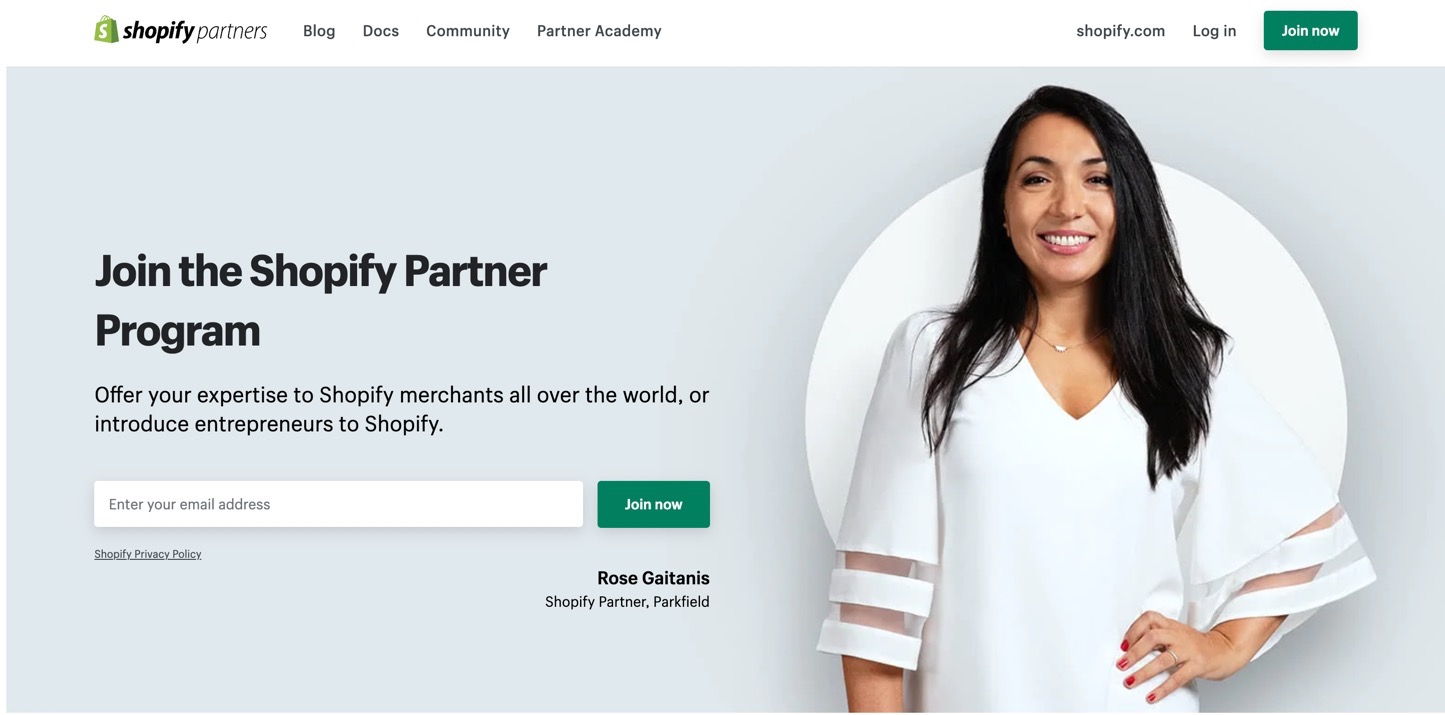The image size is (1445, 715).
Task: Focus the "Enter your email address" field
Action: coord(338,504)
